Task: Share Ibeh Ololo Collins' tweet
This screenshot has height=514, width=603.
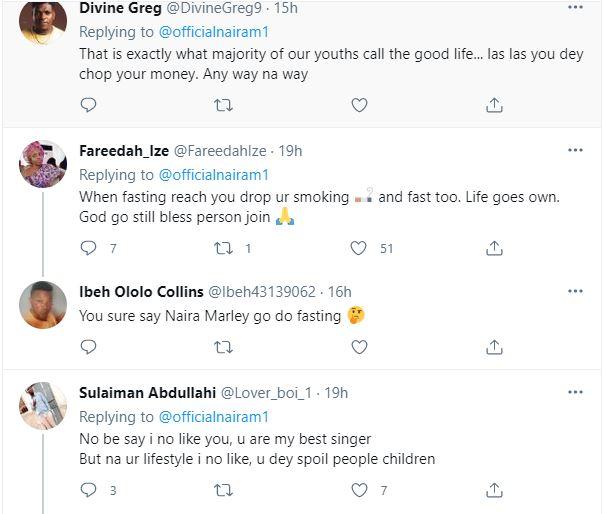Action: [x=494, y=347]
